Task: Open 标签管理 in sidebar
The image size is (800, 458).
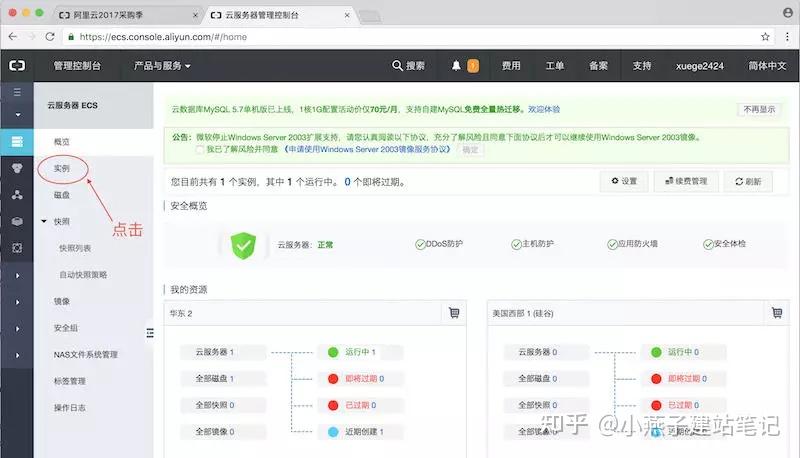Action: pos(70,380)
